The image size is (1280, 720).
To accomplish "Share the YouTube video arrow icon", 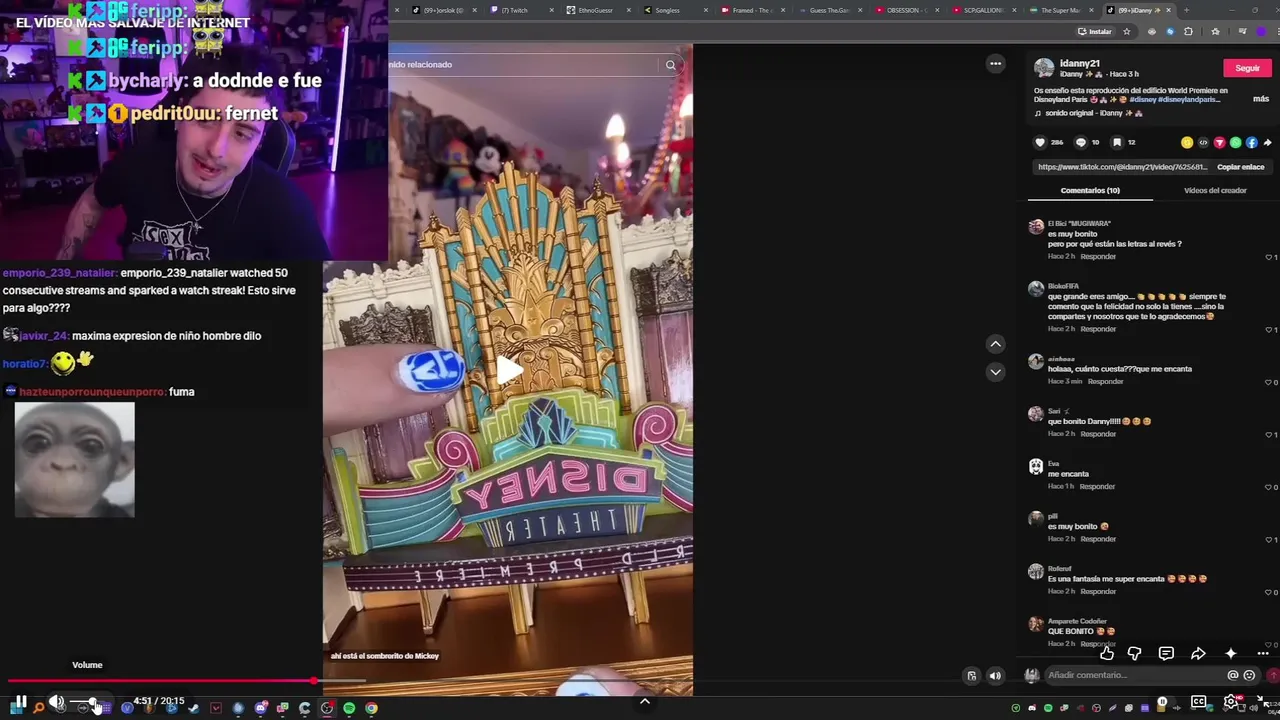I will pos(1198,653).
